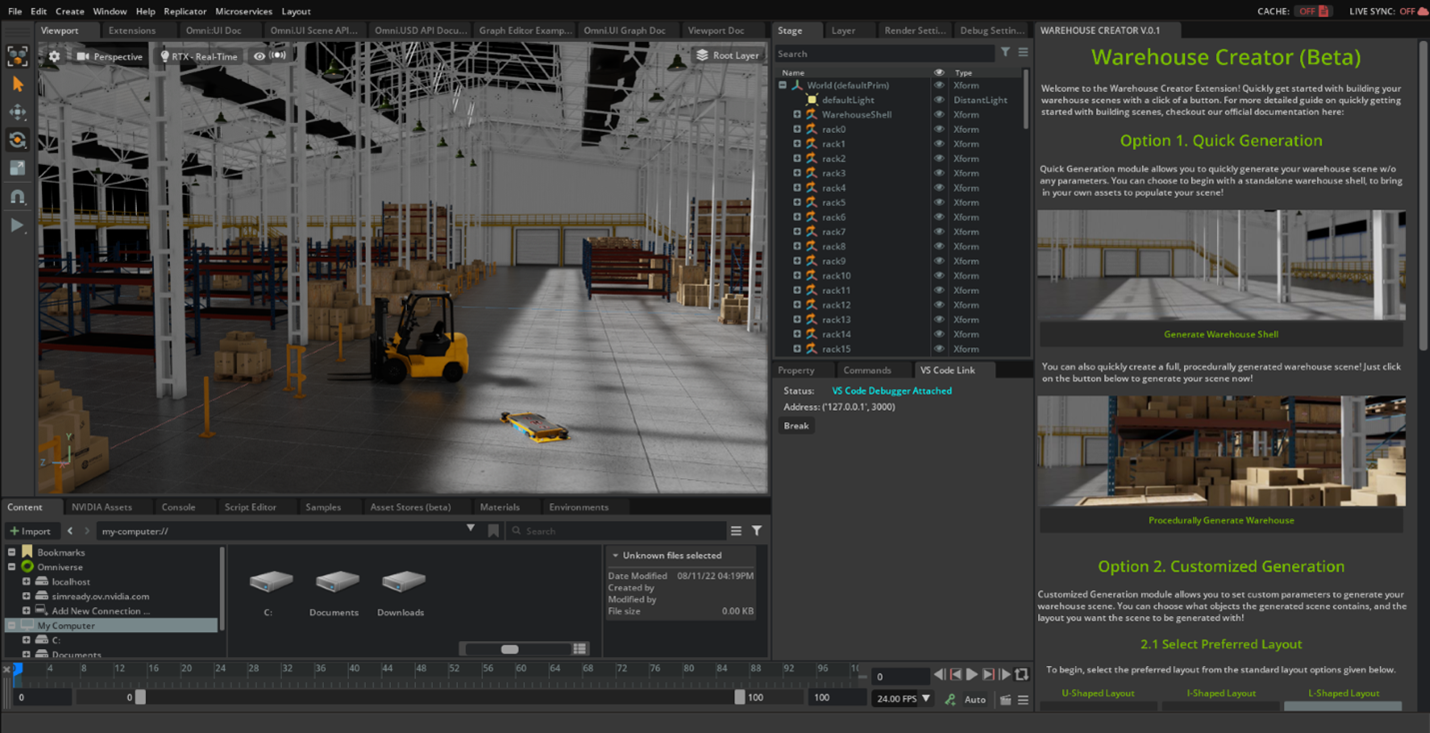Click Procedurally Generate Warehouse button
1430x733 pixels.
click(1221, 520)
